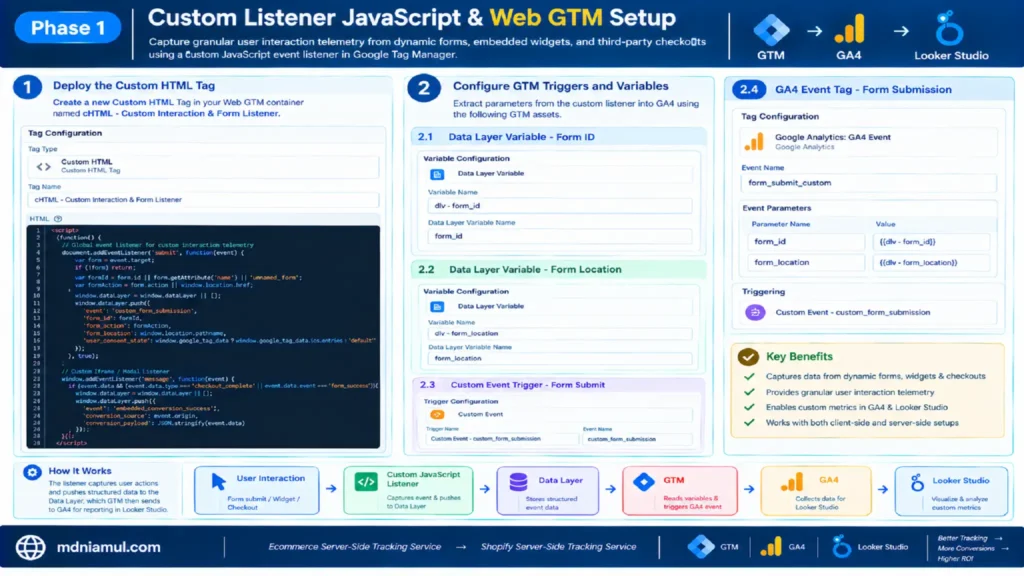The width and height of the screenshot is (1024, 576).
Task: Click the '2.2 Data Layer Variable - Form Location' header
Action: point(560,270)
